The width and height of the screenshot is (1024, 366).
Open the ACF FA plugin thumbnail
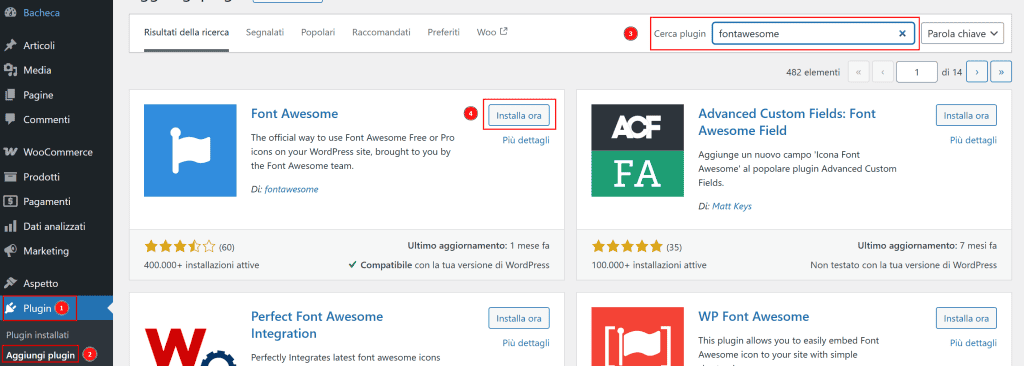637,150
